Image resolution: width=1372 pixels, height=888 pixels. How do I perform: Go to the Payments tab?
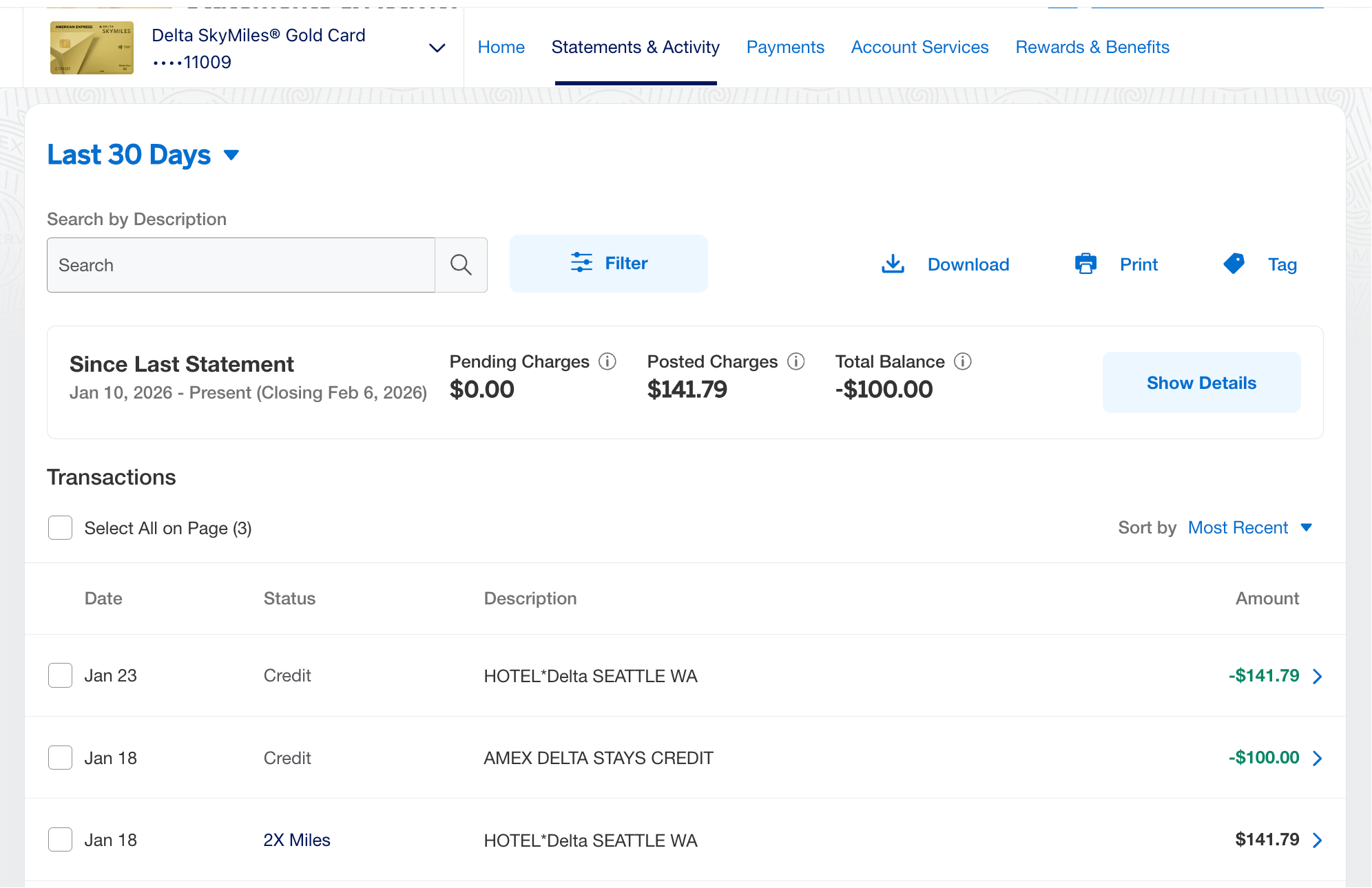(x=785, y=47)
